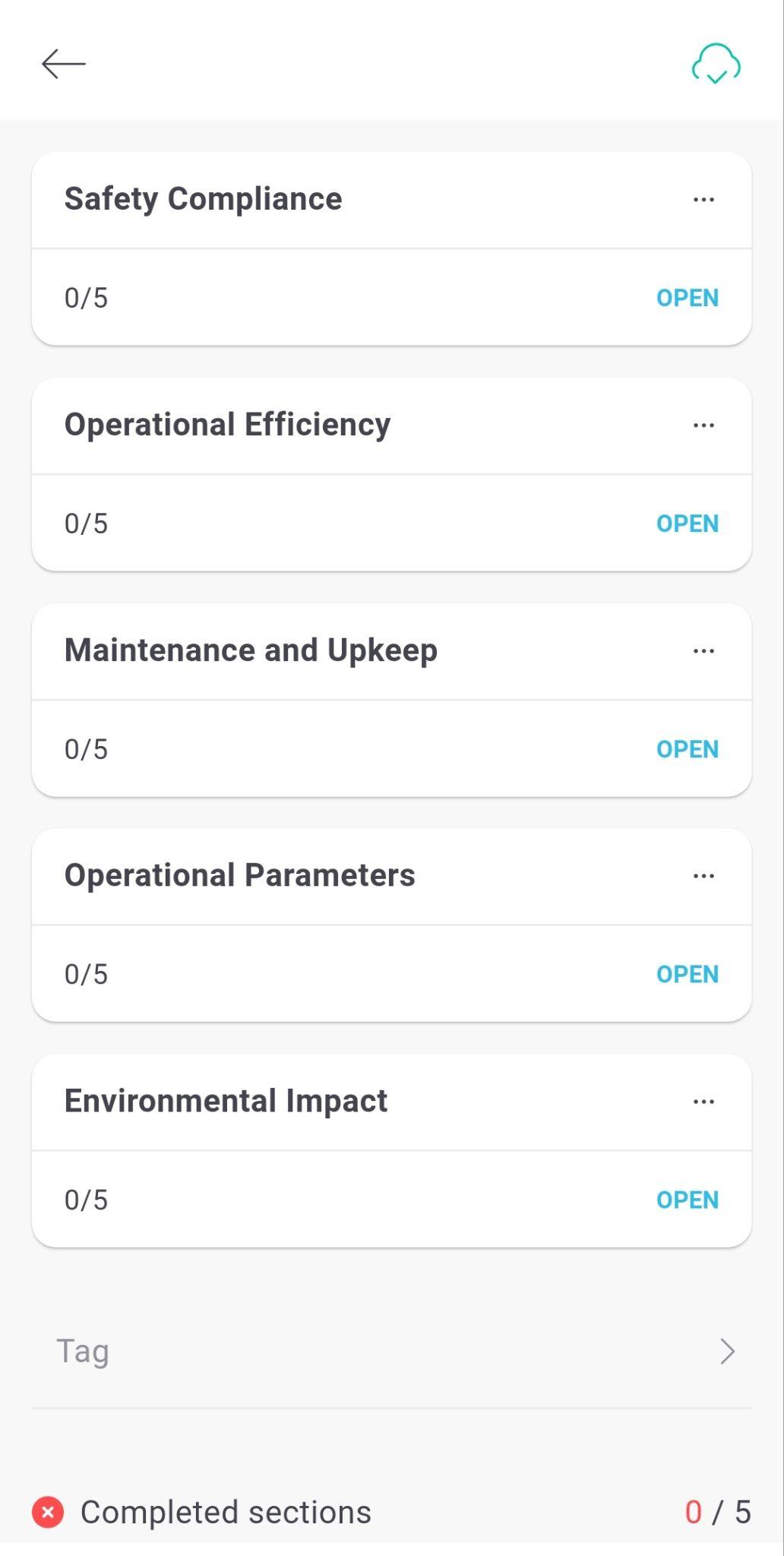Viewport: 784px width, 1556px height.
Task: Expand the Tag row chevron
Action: 727,1352
